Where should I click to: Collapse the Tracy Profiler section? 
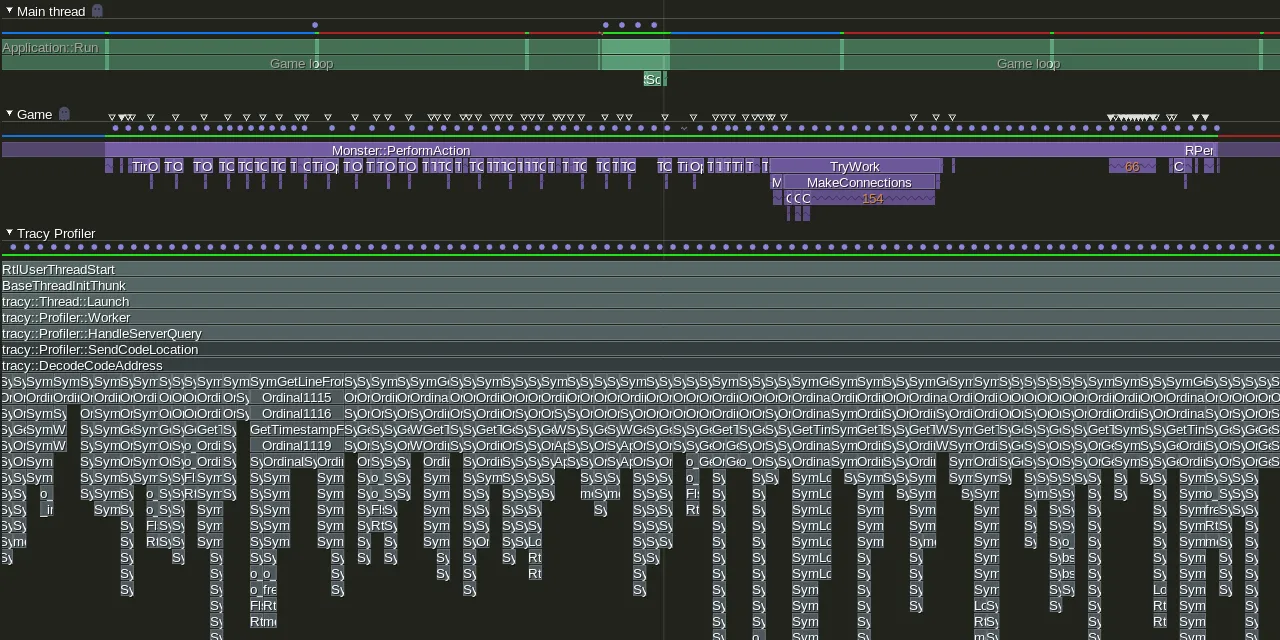click(9, 233)
